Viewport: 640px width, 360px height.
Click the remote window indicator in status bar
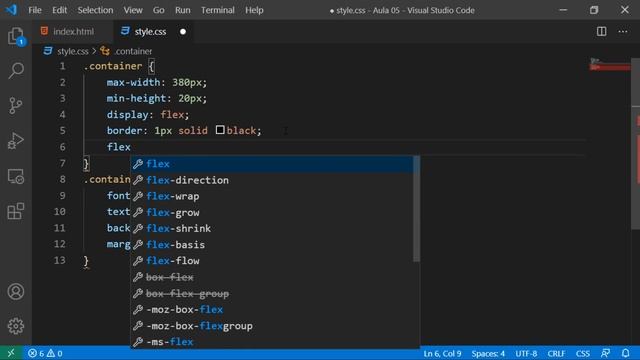(x=11, y=353)
